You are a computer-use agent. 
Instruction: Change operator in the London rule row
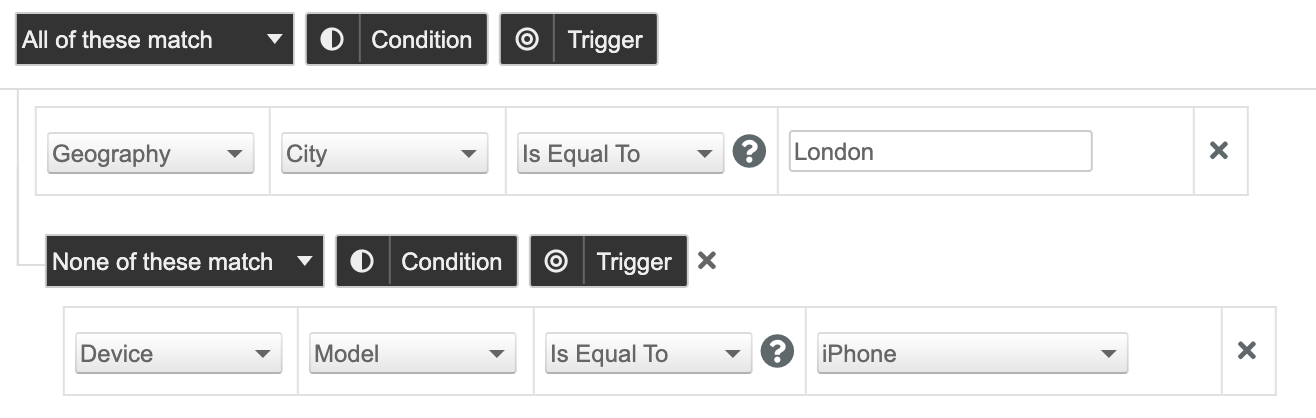620,154
